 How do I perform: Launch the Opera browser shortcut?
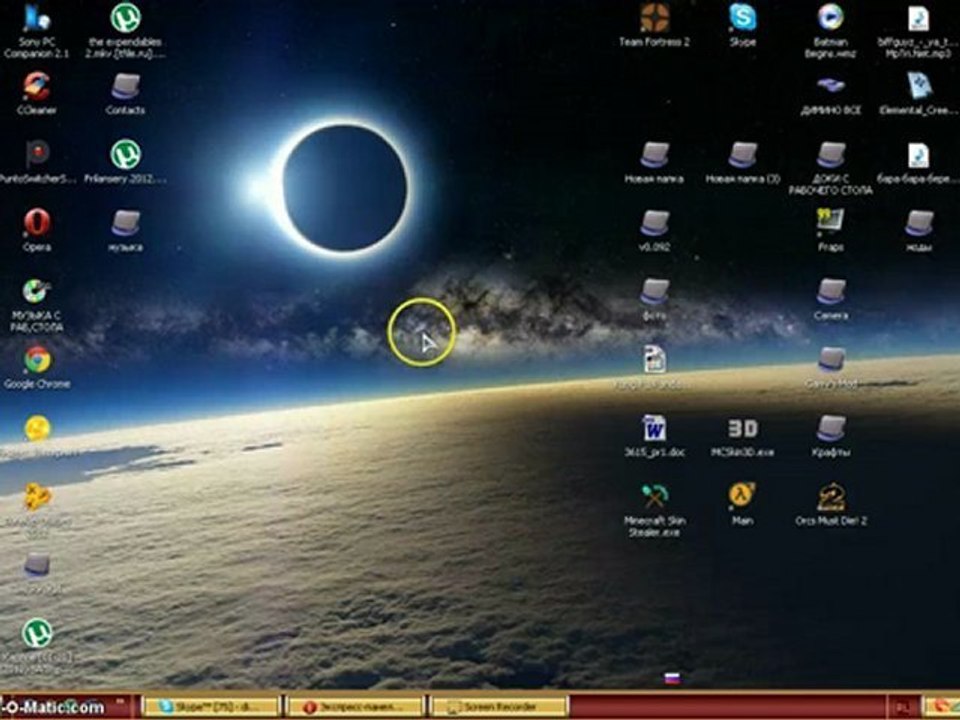(37, 223)
